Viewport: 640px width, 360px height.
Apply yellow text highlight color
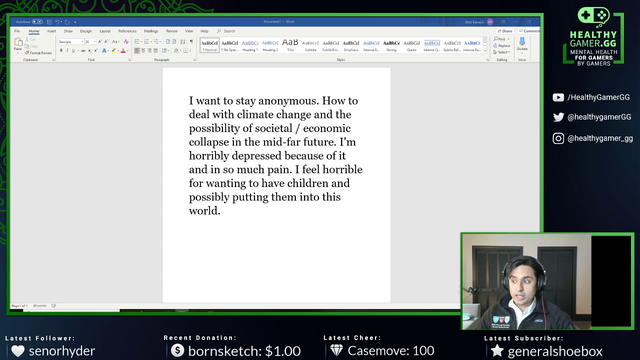[113, 51]
